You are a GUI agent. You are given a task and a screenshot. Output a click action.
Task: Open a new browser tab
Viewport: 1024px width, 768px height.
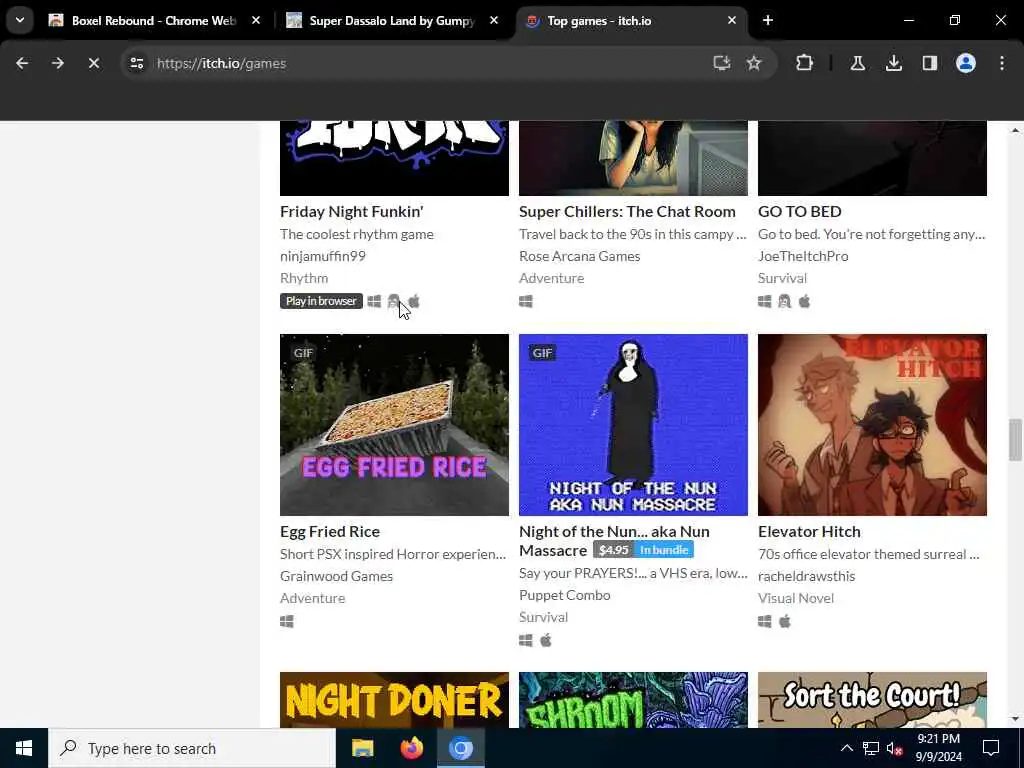768,21
